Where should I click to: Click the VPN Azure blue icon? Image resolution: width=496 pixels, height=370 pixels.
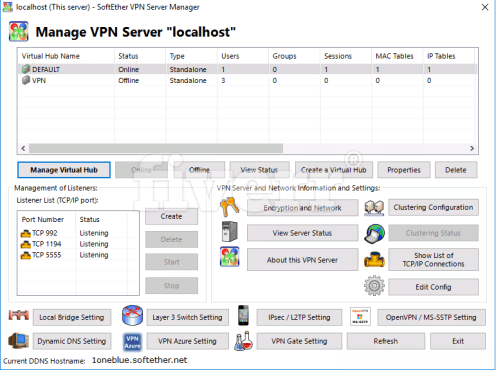(132, 342)
